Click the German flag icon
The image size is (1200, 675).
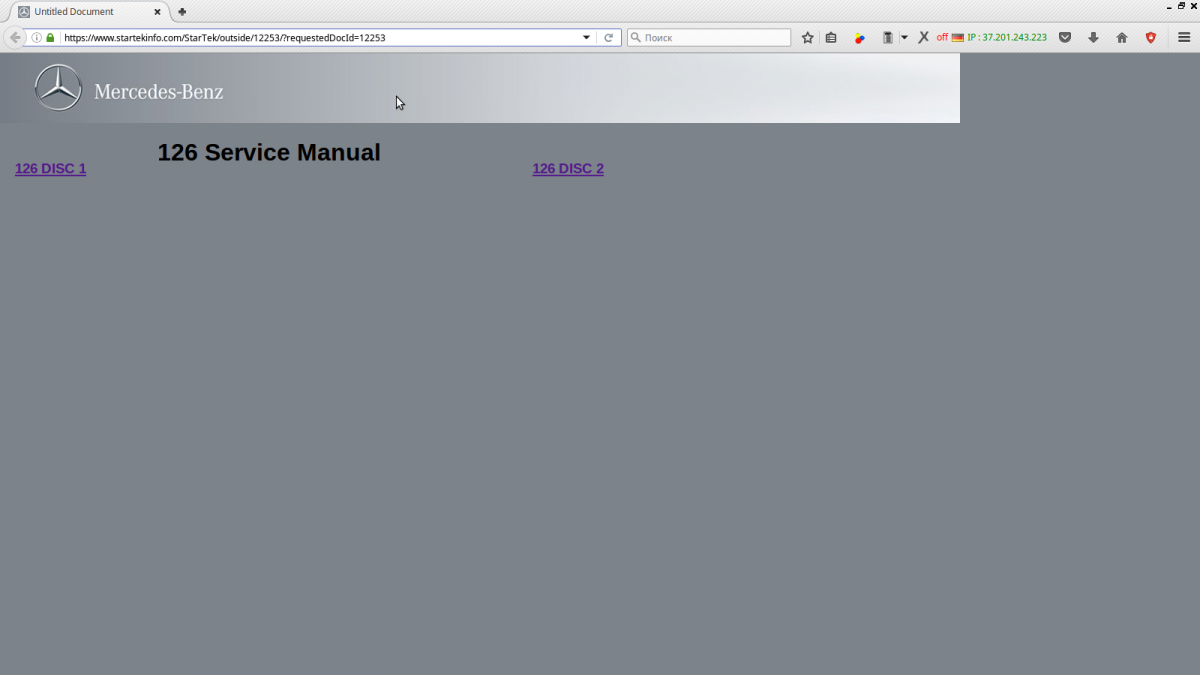tap(957, 38)
